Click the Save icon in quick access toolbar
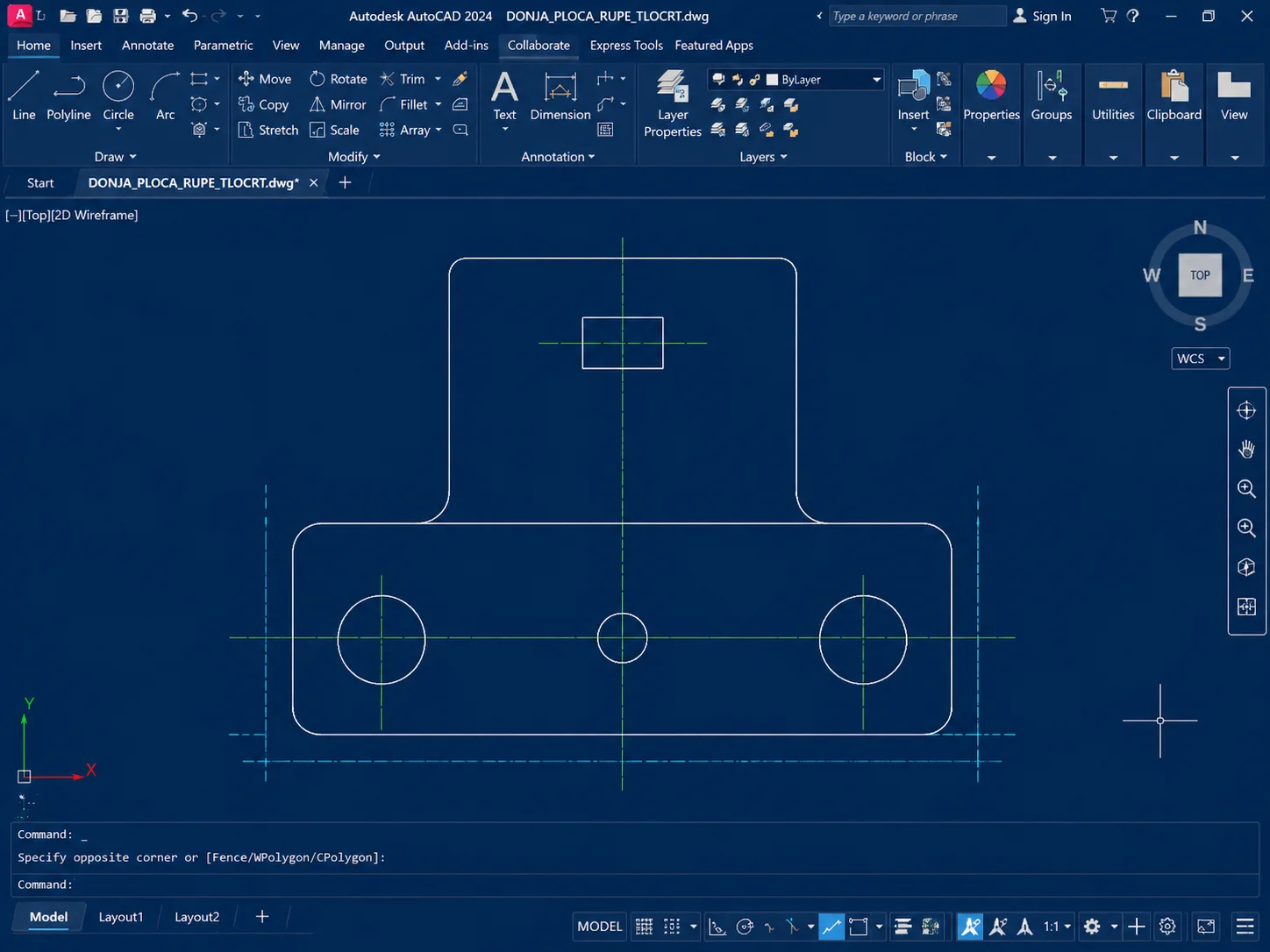Image resolution: width=1270 pixels, height=952 pixels. (x=121, y=16)
